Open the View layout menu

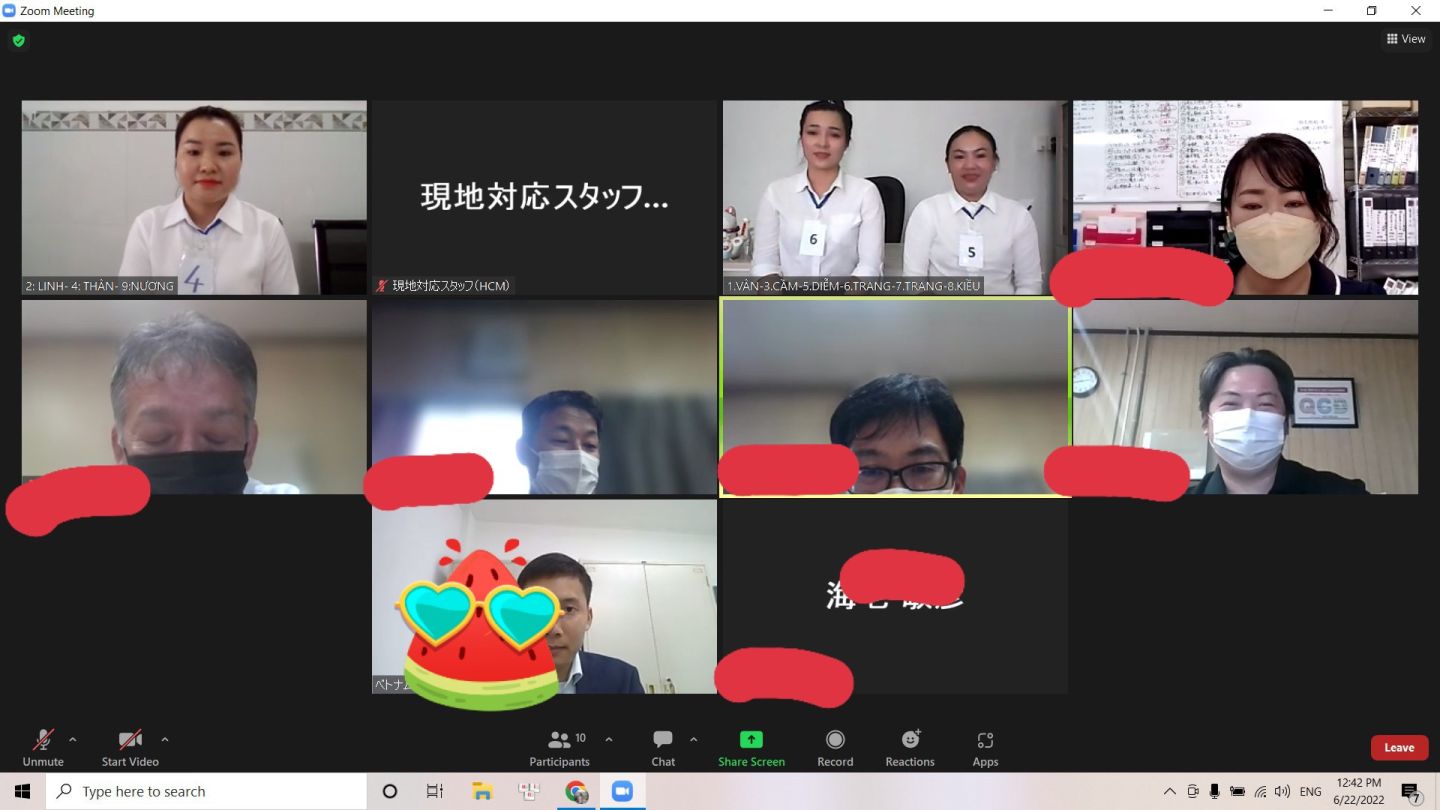1406,39
